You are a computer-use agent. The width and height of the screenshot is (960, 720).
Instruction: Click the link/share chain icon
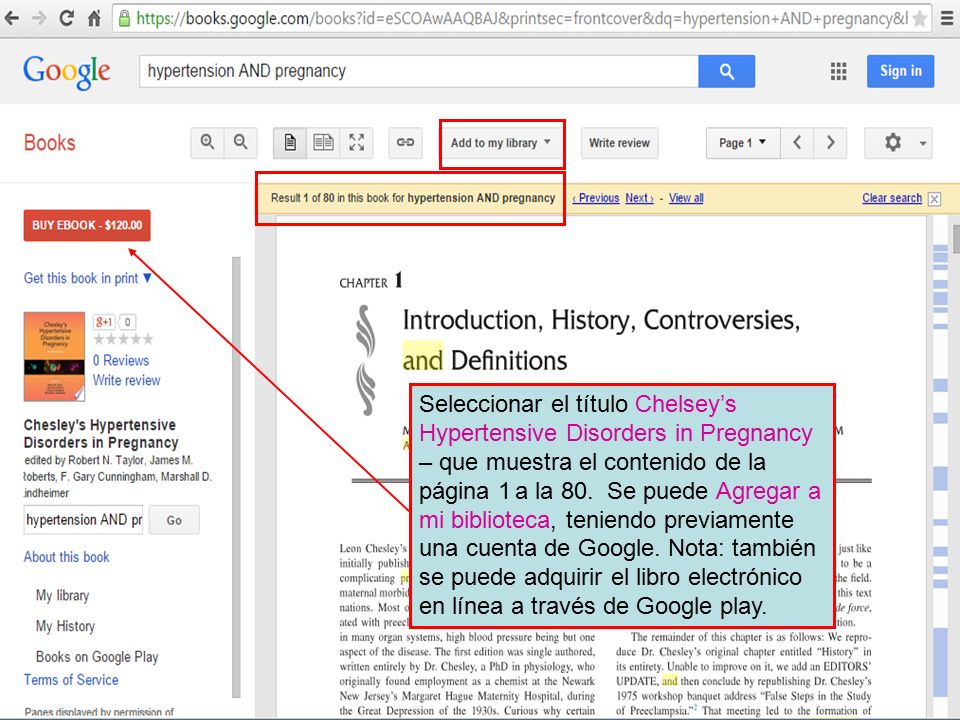pyautogui.click(x=405, y=143)
